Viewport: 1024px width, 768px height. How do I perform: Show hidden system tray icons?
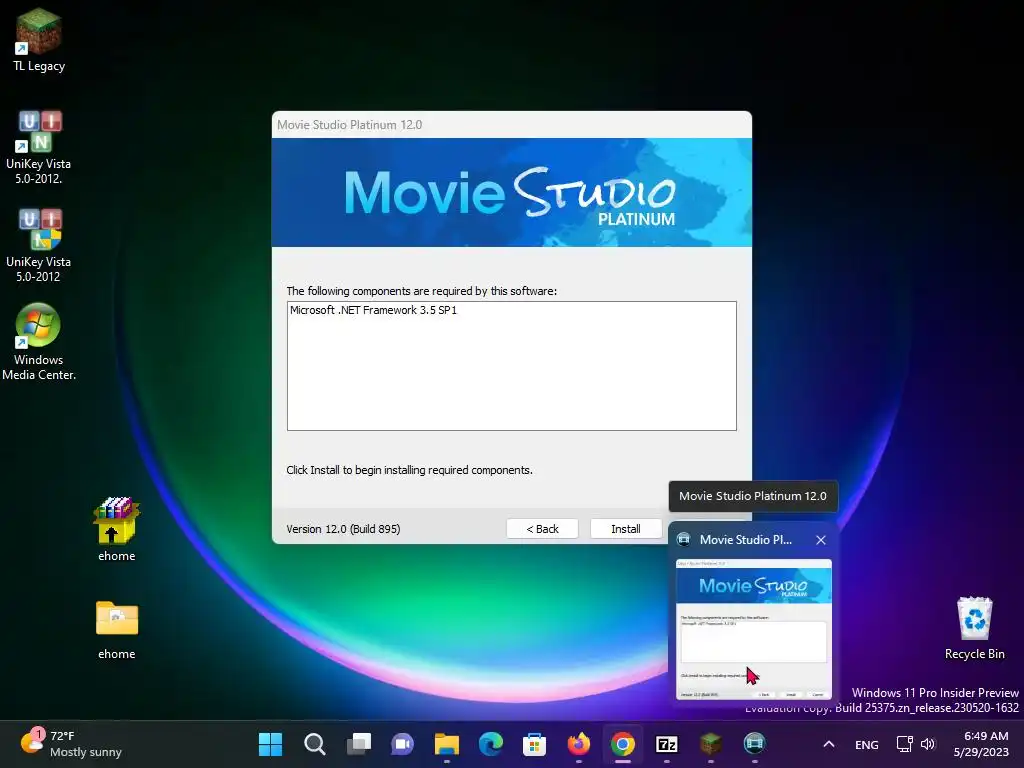click(829, 744)
